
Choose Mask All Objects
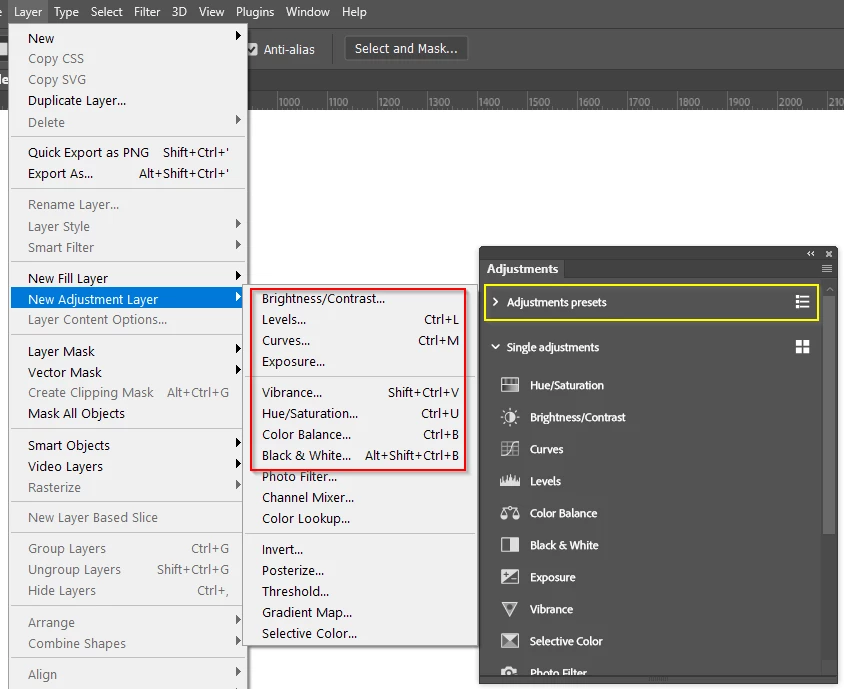[128, 413]
